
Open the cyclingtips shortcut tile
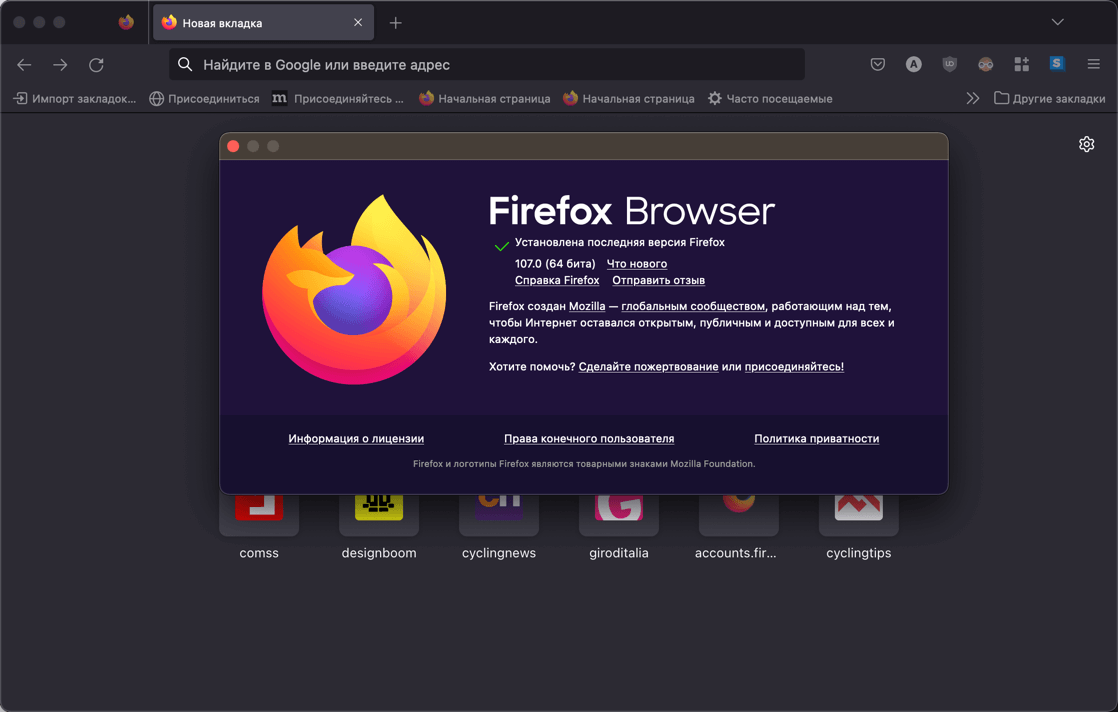click(x=858, y=527)
